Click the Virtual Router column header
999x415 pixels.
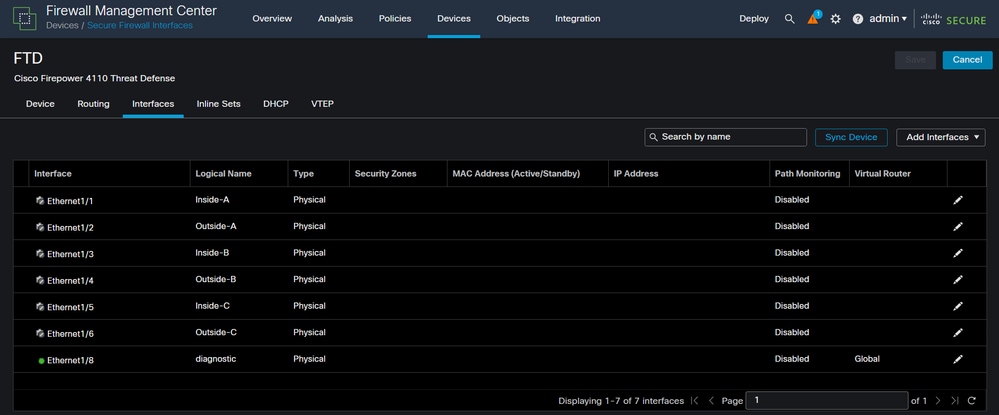882,173
